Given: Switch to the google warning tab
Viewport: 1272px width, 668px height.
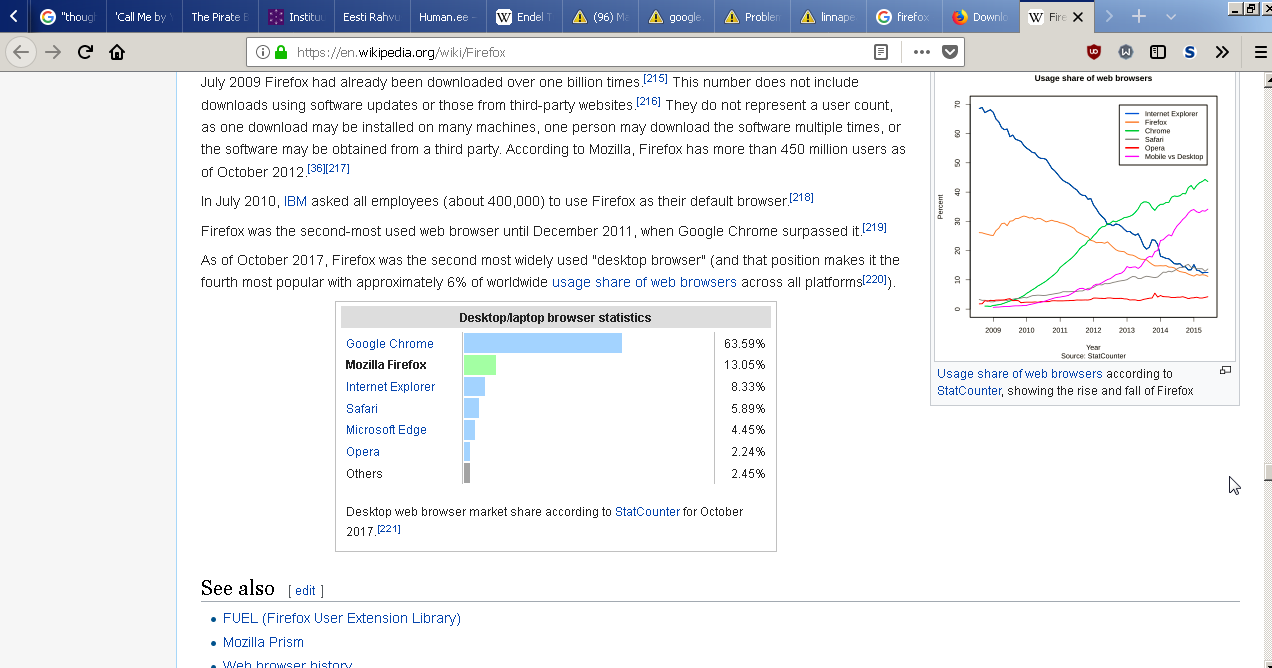Looking at the screenshot, I should pos(676,17).
